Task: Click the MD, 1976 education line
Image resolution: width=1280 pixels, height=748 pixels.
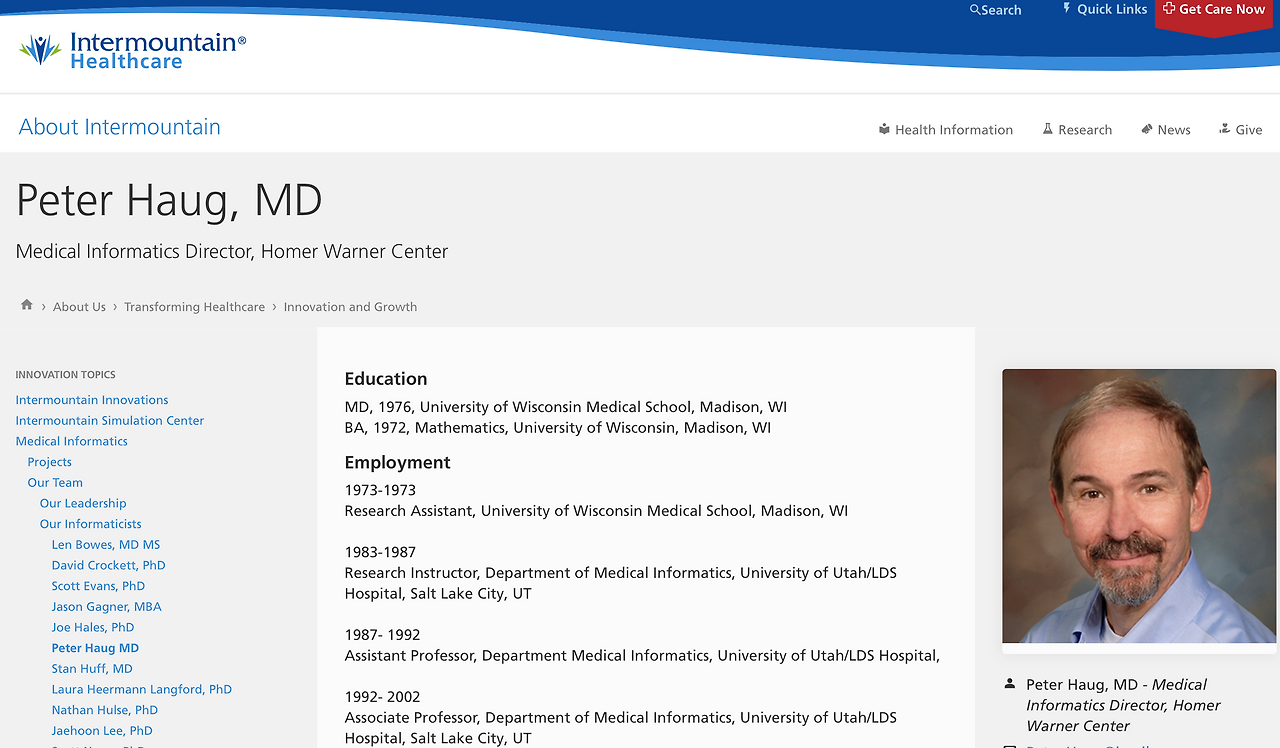Action: coord(566,407)
